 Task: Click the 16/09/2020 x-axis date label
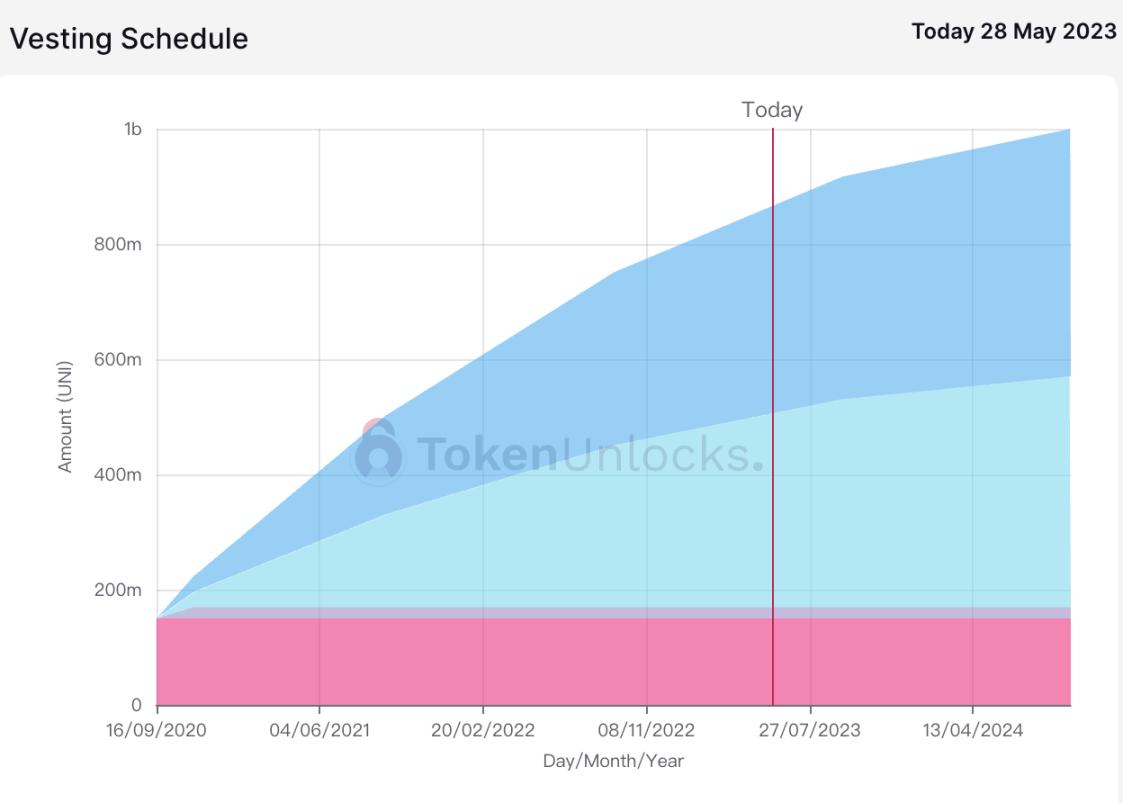[157, 730]
